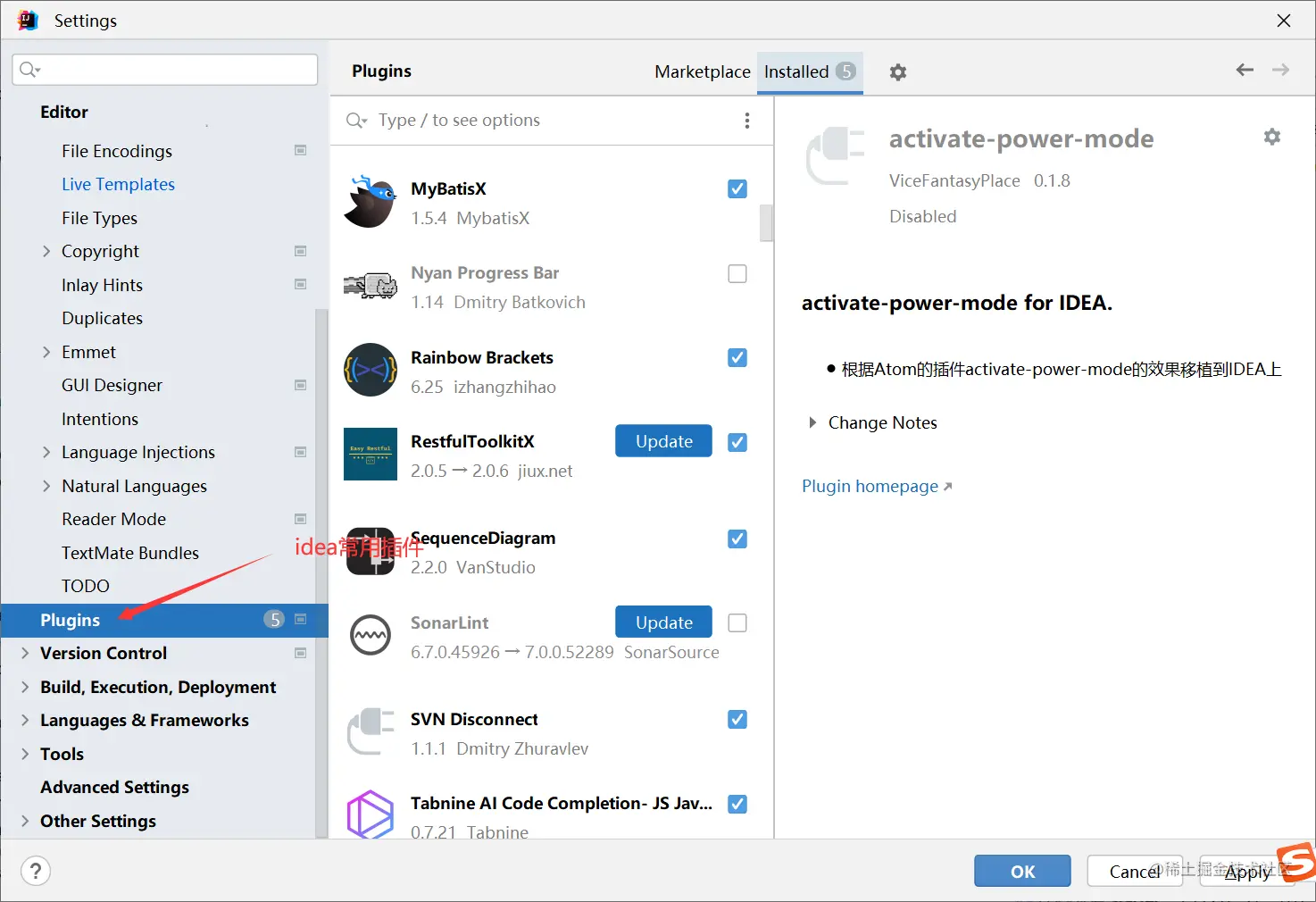The image size is (1316, 902).
Task: Click the project-level icon beside Reader Mode
Action: (301, 519)
